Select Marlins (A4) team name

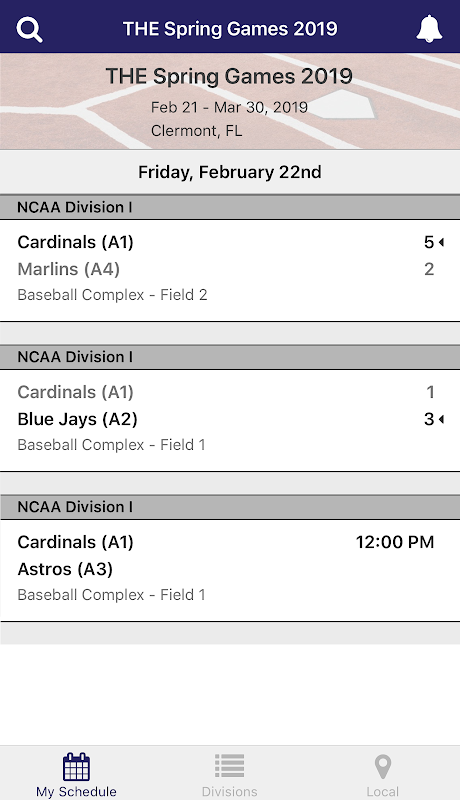(68, 269)
